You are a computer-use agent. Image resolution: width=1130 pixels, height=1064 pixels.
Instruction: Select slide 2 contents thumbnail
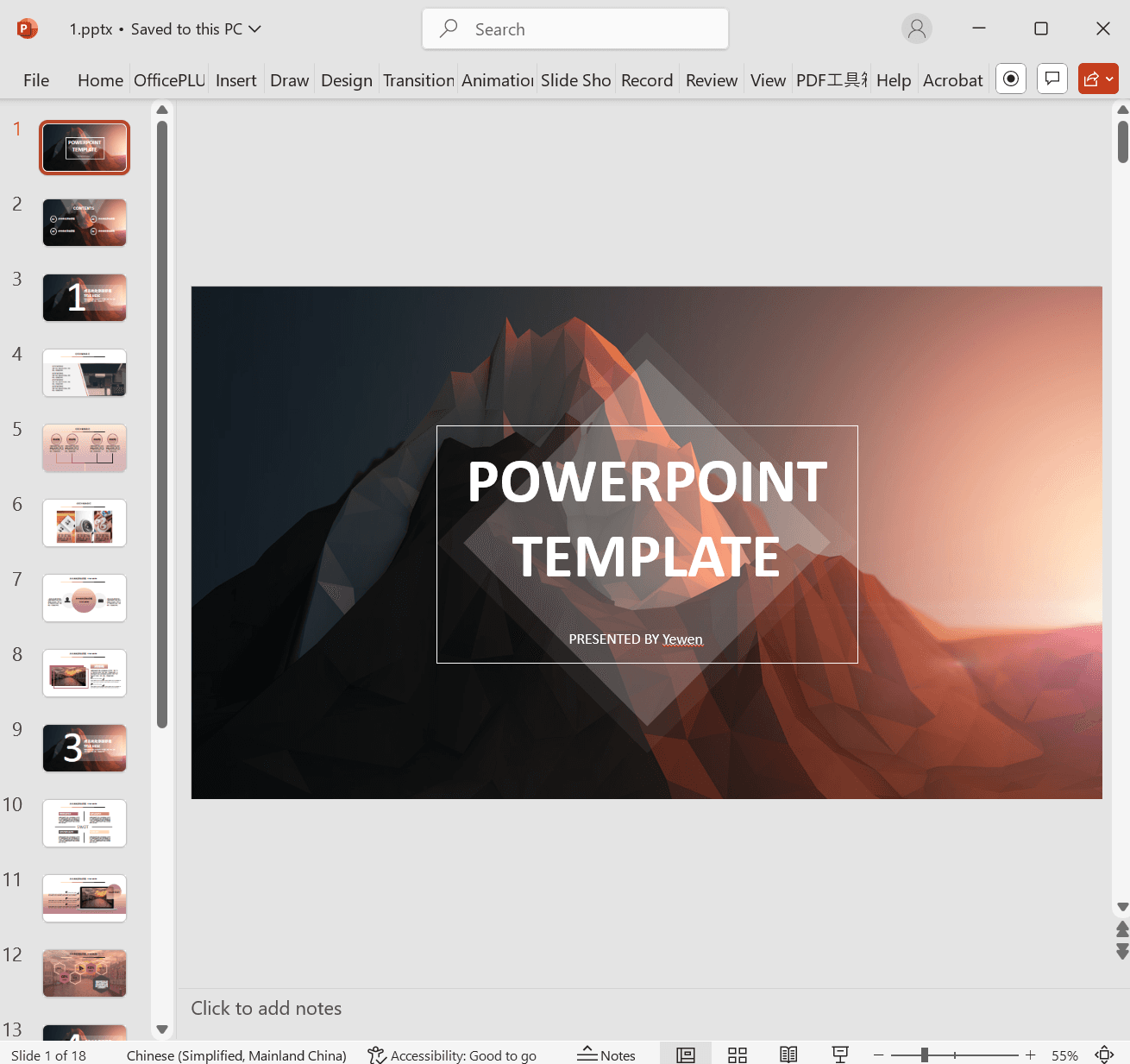85,223
